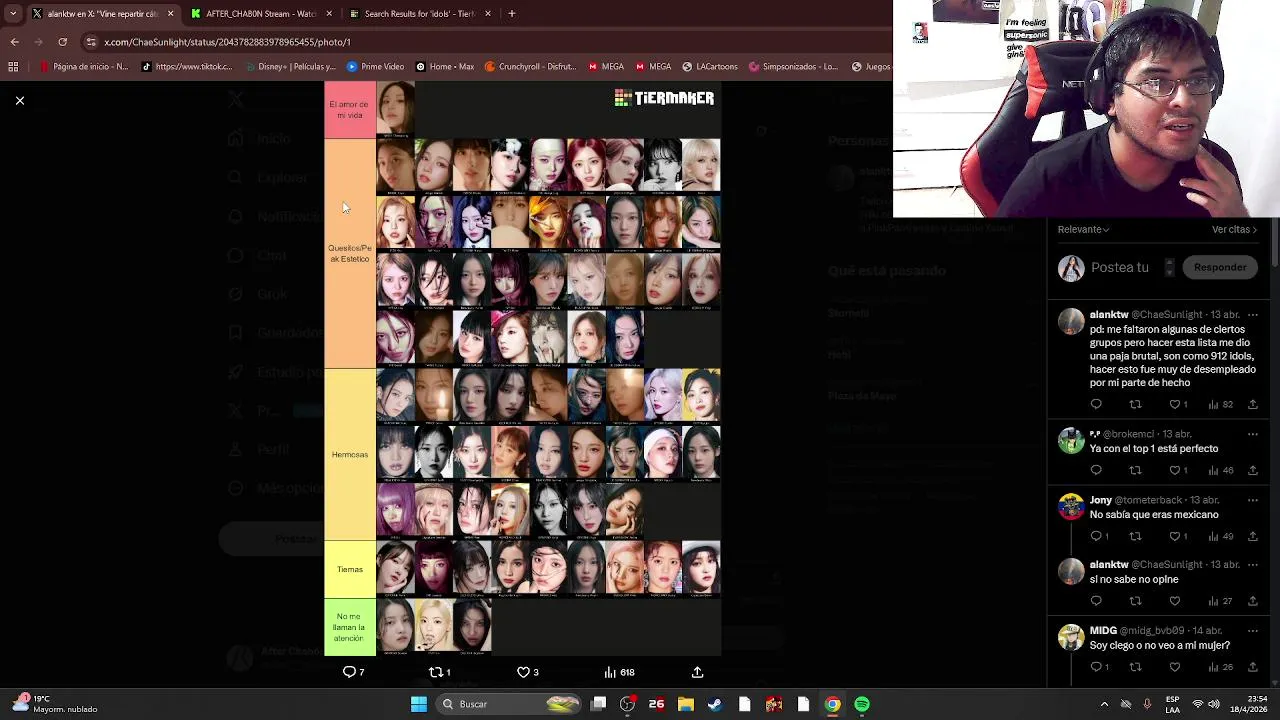Close the AFTER_CHABON Stream tab
The image size is (1280, 720).
click(x=329, y=14)
